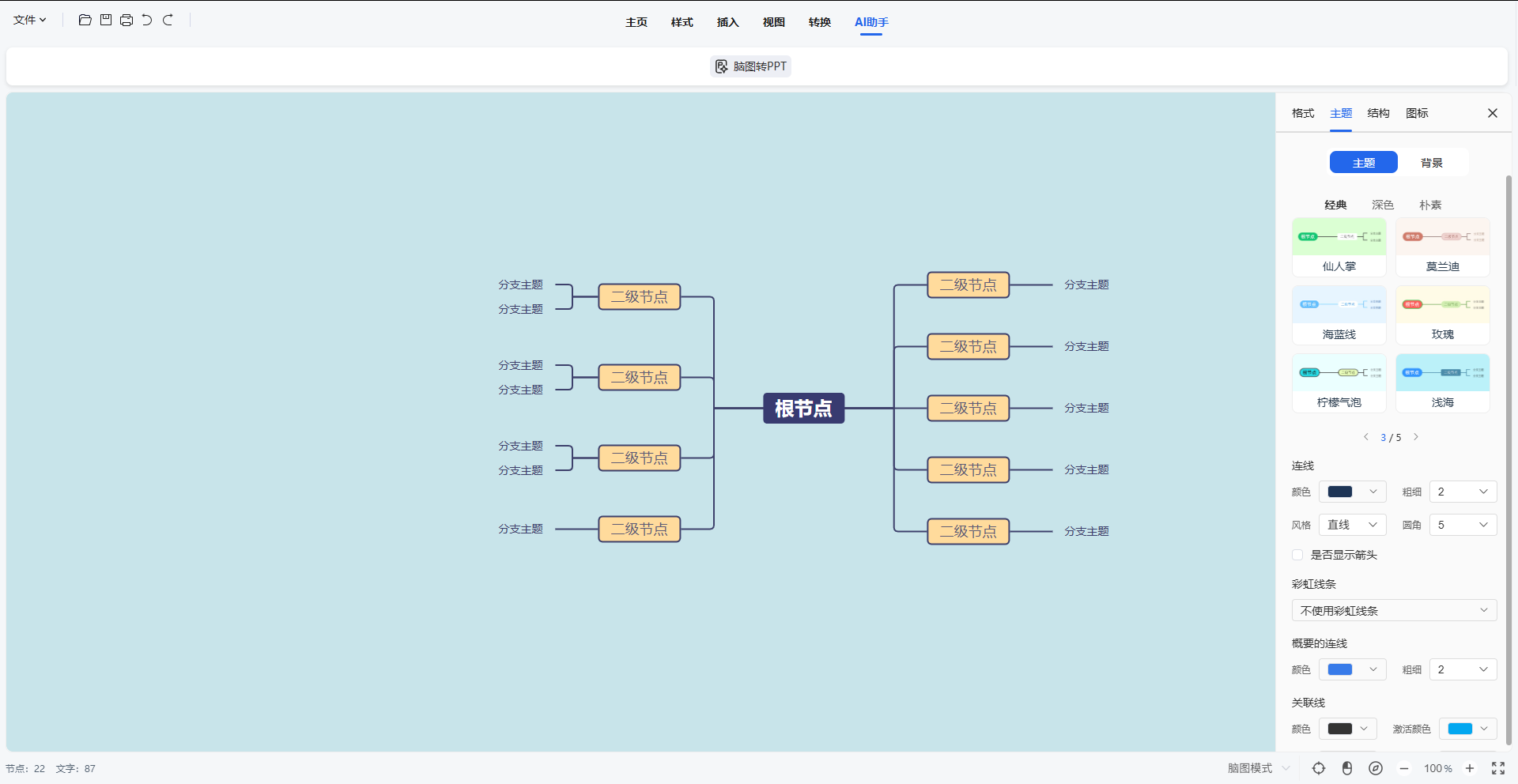Click the mouse mode icon
The image size is (1518, 784).
(x=1347, y=768)
